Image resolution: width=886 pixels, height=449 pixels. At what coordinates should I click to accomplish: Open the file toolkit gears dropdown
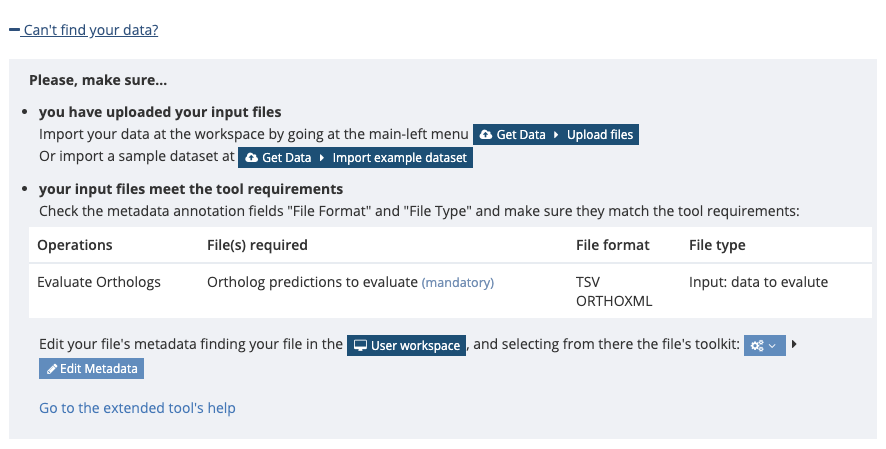[765, 345]
